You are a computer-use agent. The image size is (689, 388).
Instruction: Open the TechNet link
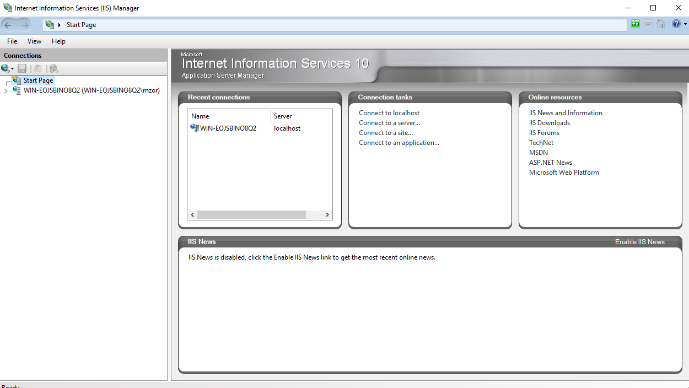tap(541, 143)
